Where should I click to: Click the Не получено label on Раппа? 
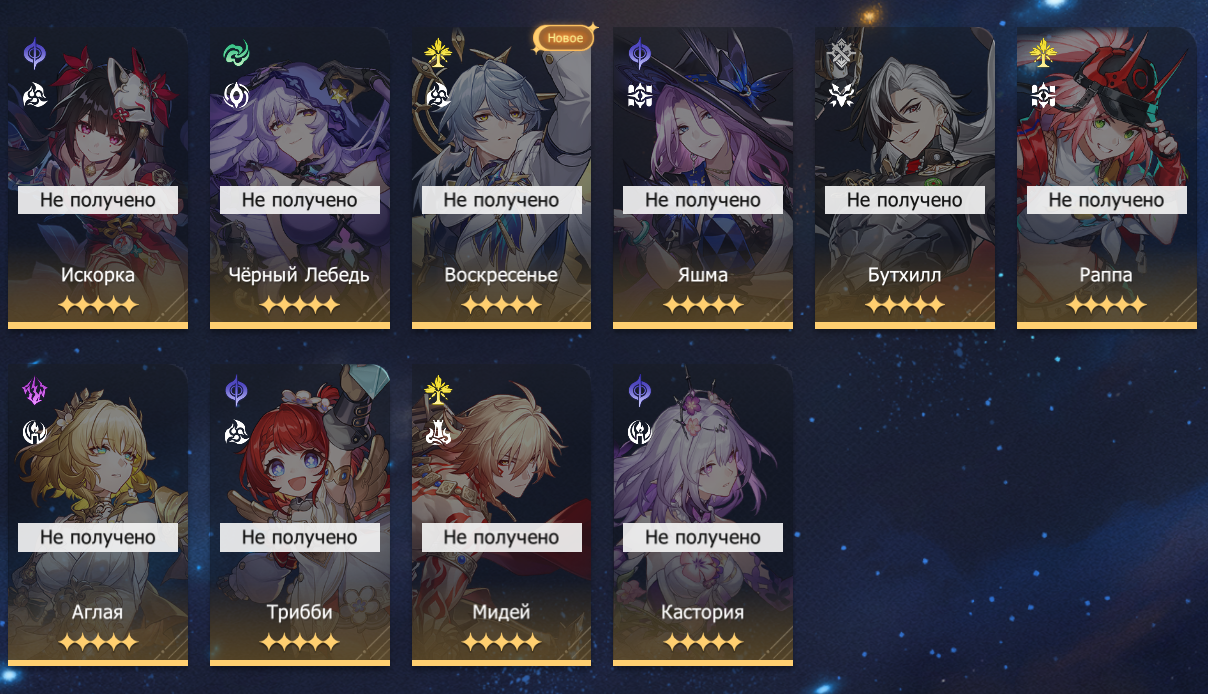(1107, 200)
